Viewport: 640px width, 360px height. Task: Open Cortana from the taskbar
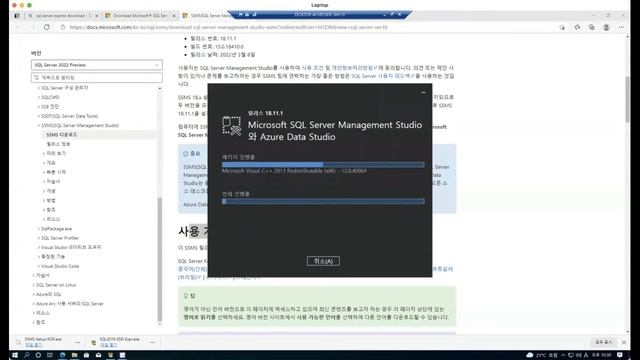click(38, 355)
